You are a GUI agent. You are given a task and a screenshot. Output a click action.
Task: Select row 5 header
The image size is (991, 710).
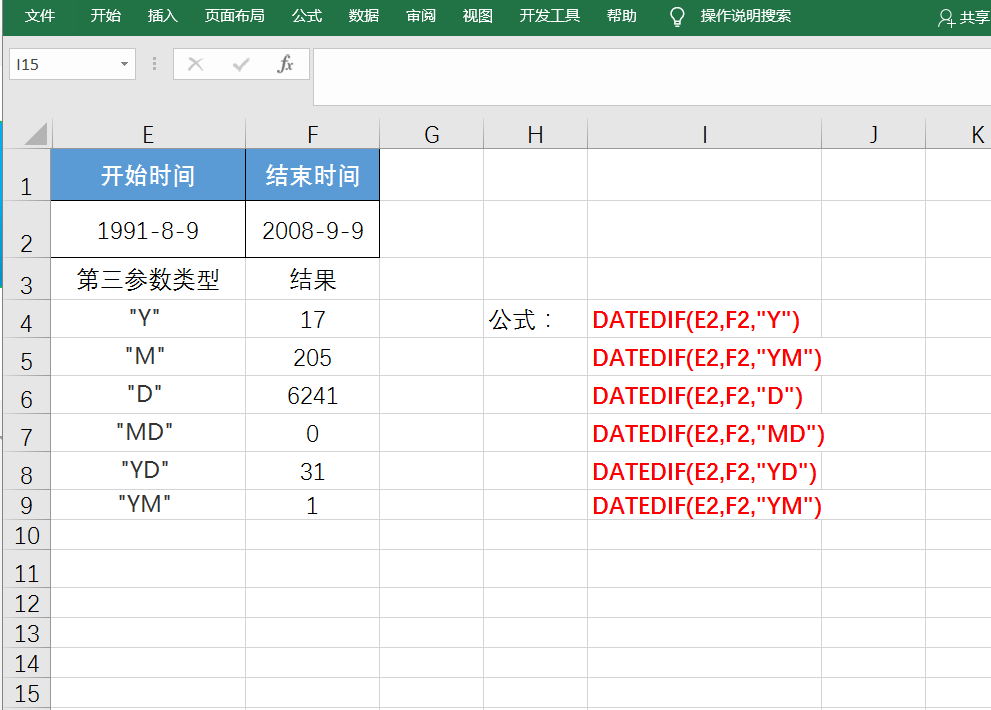pos(26,357)
